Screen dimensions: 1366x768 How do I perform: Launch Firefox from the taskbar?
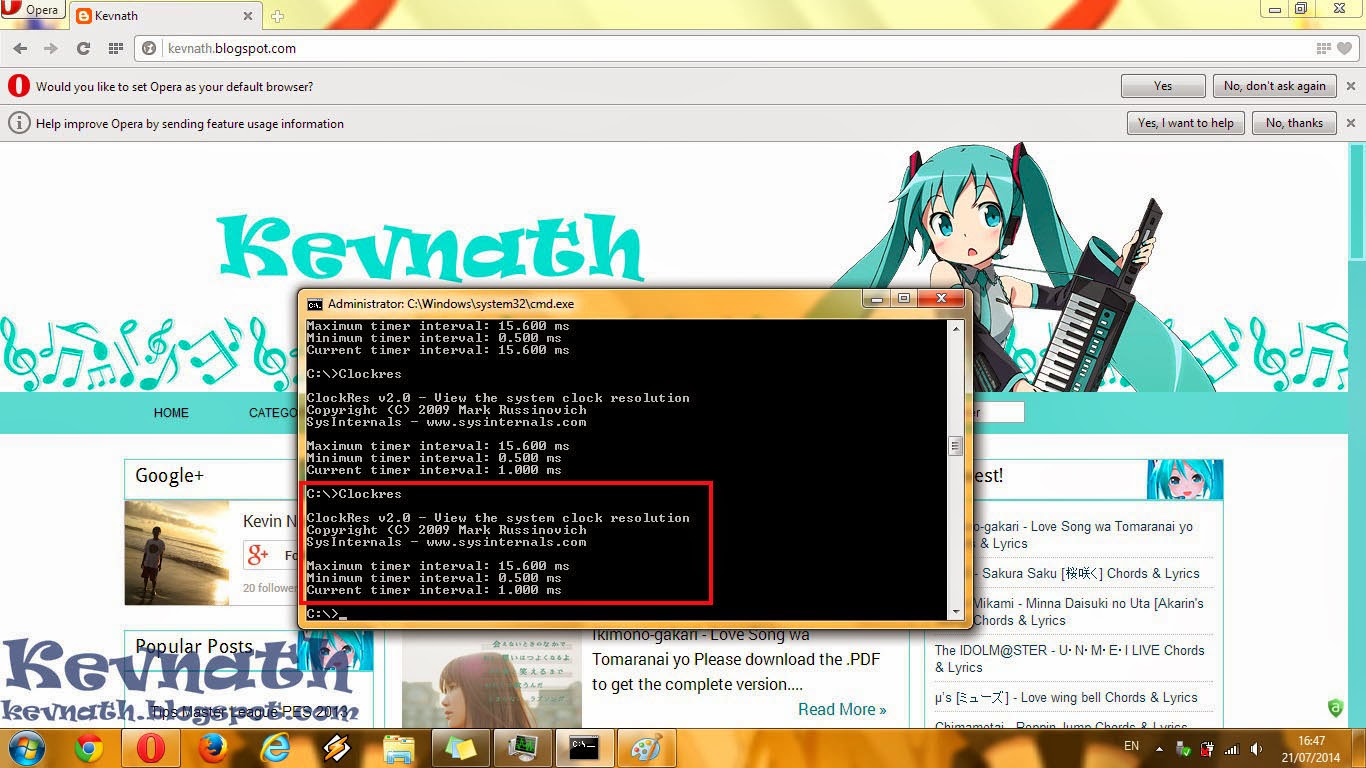click(212, 748)
